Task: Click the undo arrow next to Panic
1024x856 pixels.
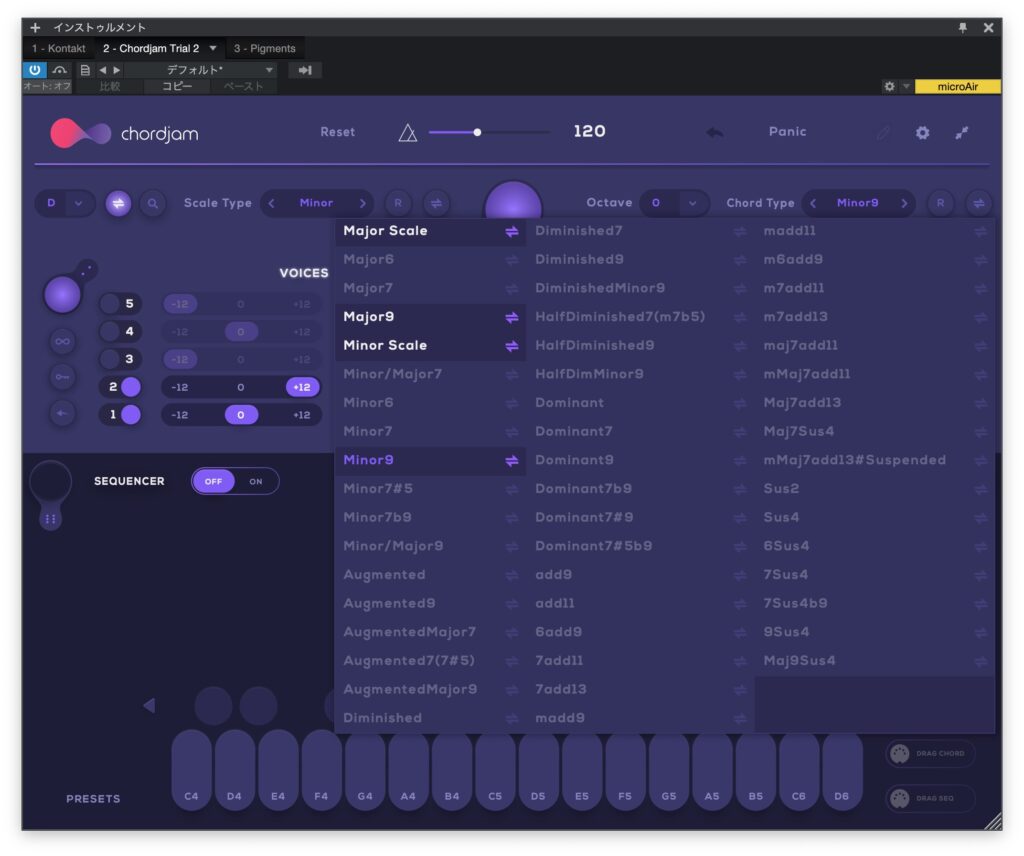Action: click(714, 132)
